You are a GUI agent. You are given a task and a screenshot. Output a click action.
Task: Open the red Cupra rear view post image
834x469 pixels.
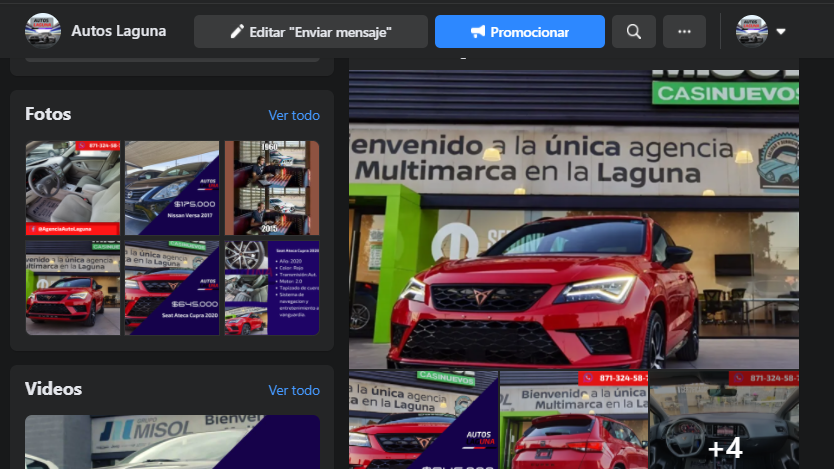click(x=574, y=420)
